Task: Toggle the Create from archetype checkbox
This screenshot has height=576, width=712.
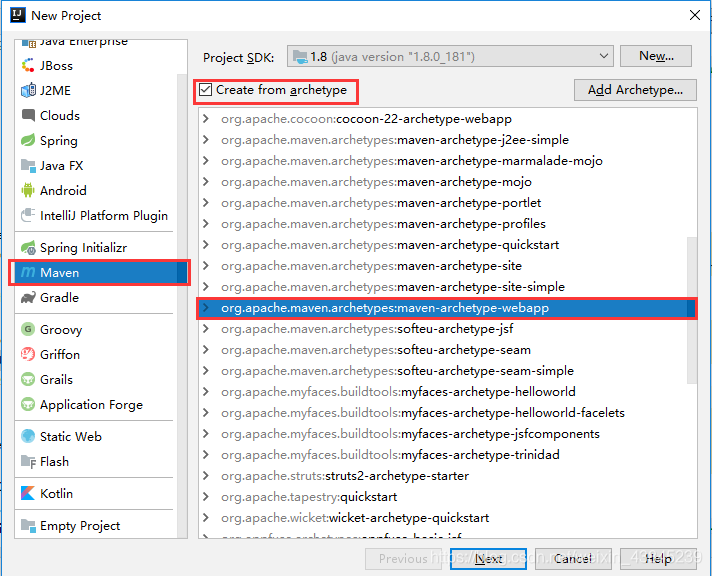Action: (205, 89)
